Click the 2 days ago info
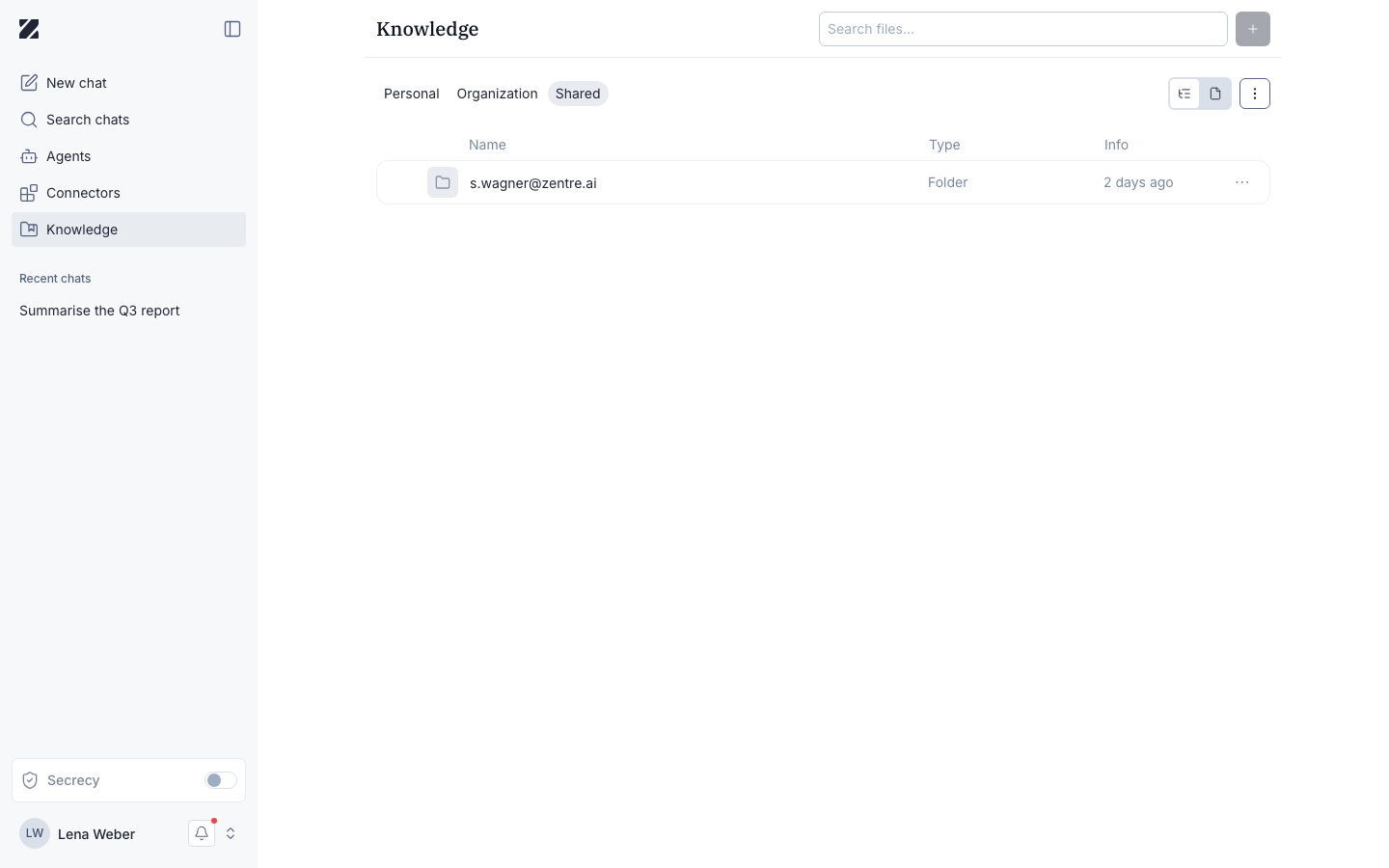This screenshot has width=1389, height=868. click(x=1138, y=182)
